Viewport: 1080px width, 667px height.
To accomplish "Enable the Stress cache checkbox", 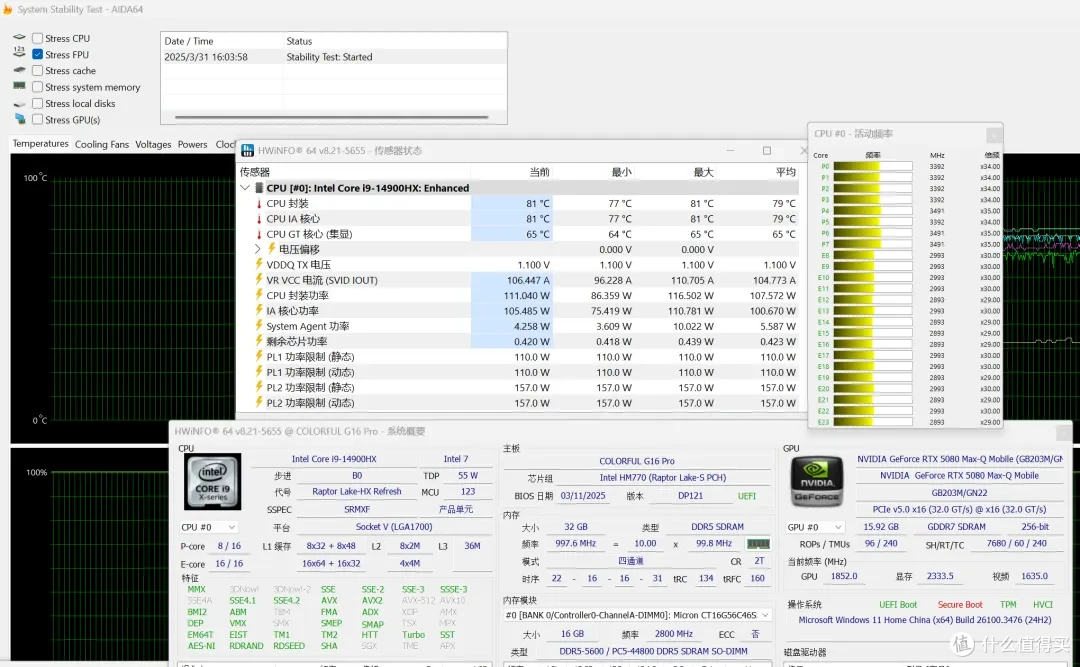I will (x=38, y=71).
